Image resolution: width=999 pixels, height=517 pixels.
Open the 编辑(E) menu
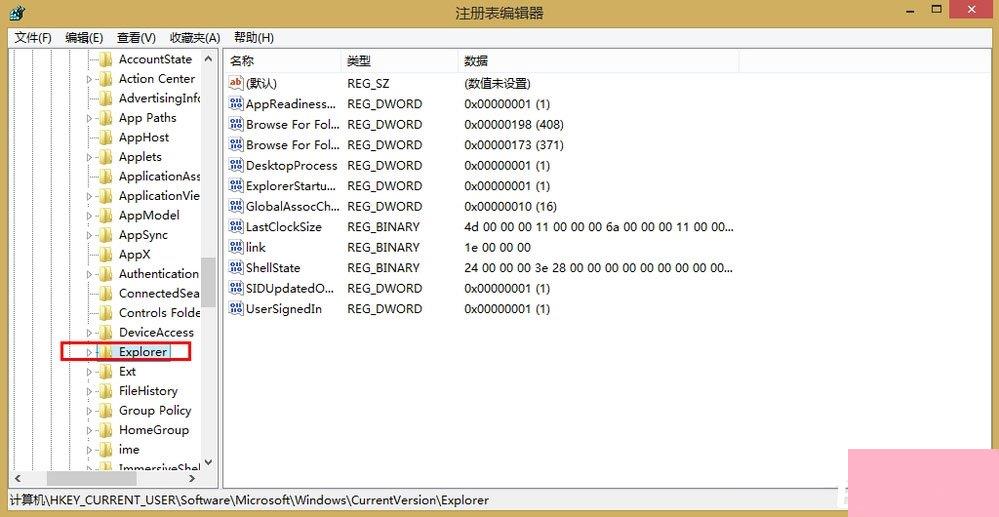(84, 38)
